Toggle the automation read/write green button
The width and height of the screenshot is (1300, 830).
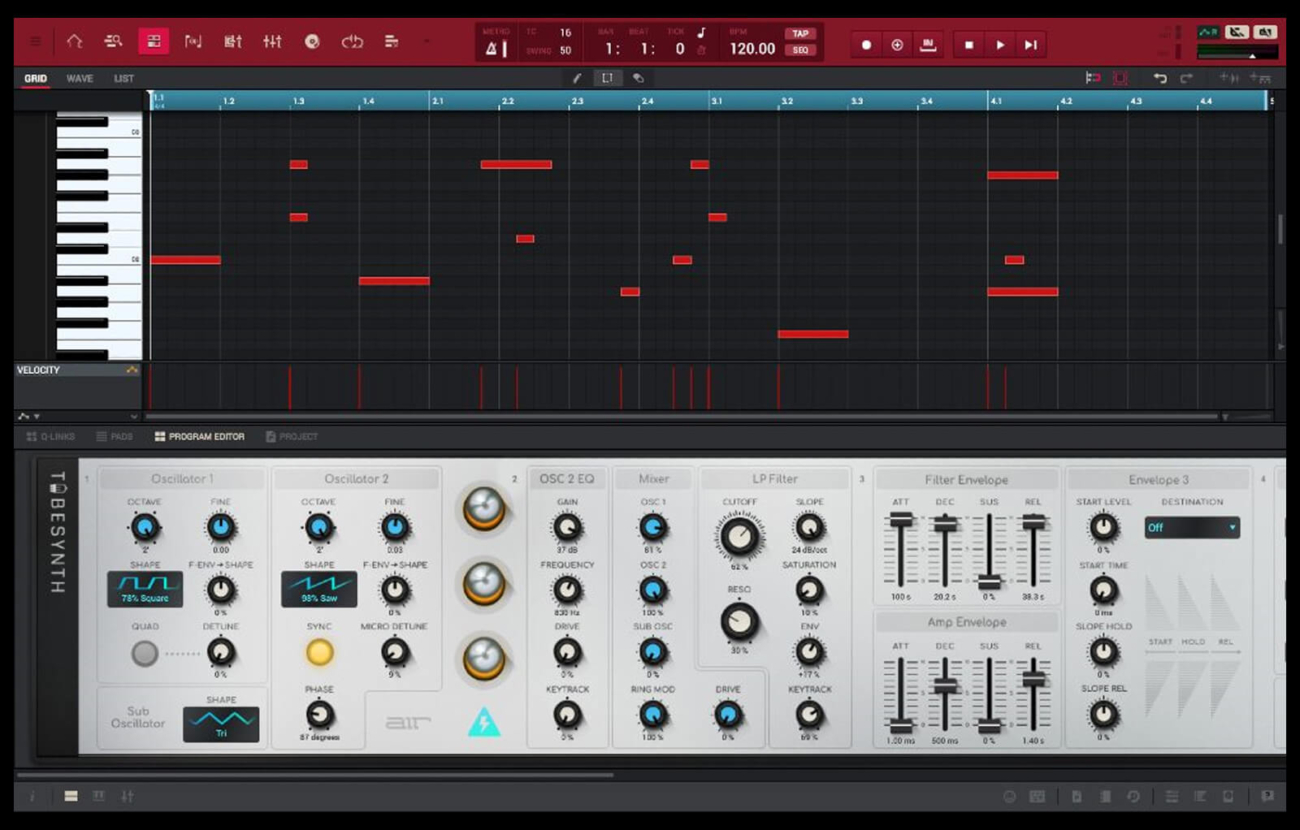(1208, 32)
